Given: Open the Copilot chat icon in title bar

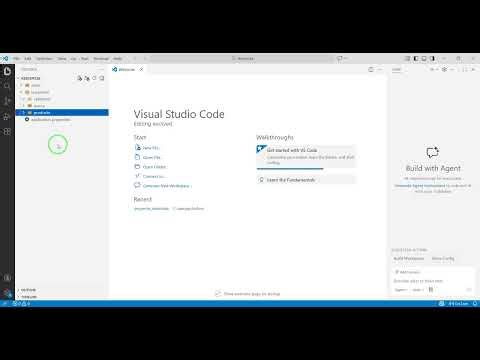Looking at the screenshot, I should pyautogui.click(x=340, y=58).
